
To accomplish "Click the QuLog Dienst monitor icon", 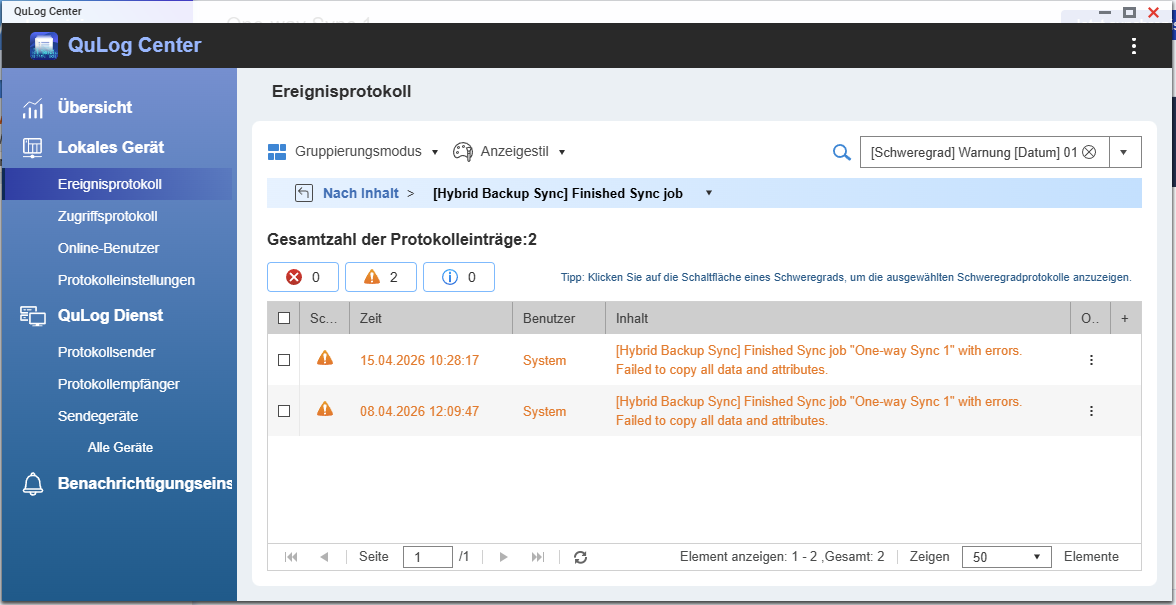I will click(32, 316).
